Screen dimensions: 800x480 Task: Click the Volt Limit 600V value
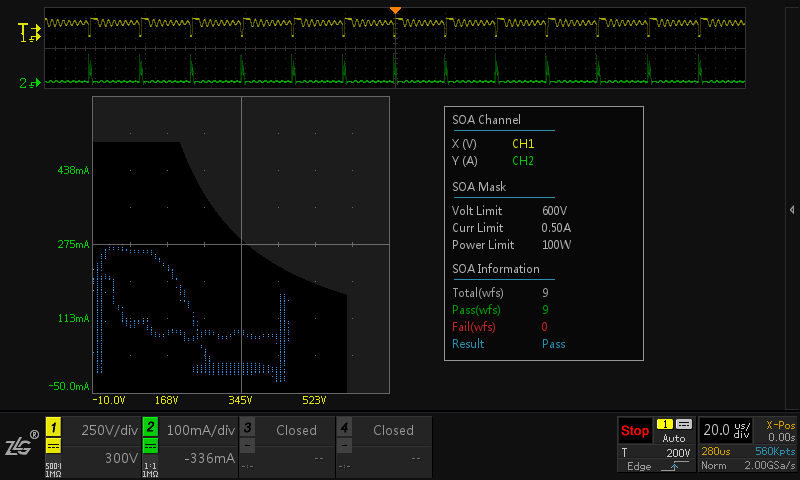(555, 211)
